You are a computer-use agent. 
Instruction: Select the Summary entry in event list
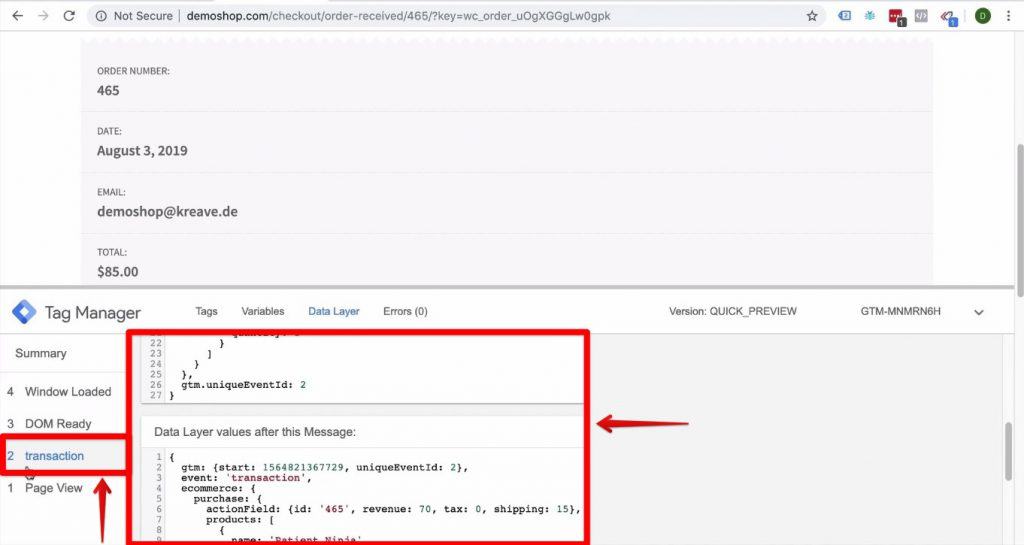(40, 353)
